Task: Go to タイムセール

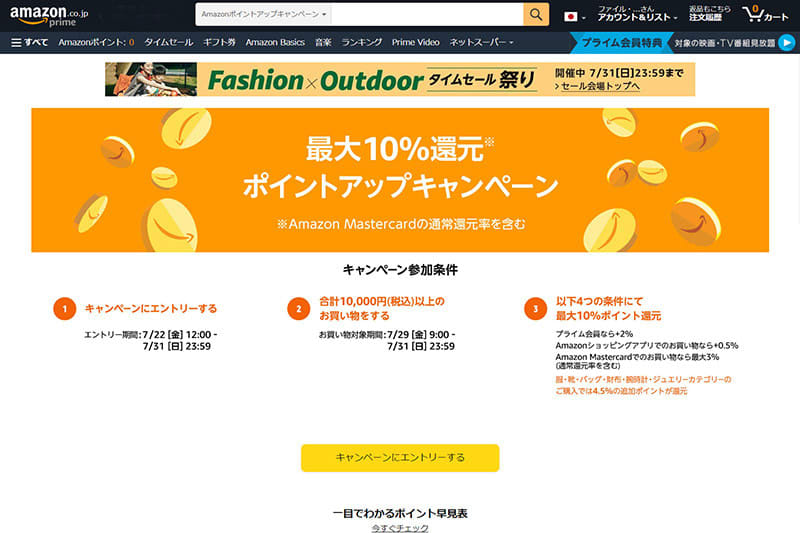Action: coord(168,42)
